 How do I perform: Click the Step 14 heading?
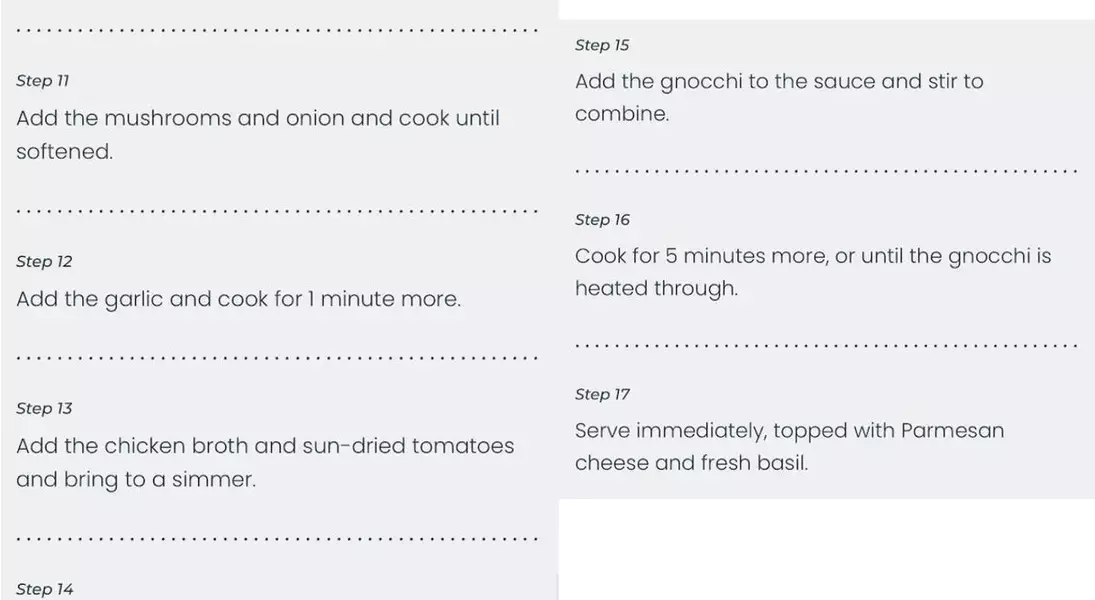click(45, 590)
